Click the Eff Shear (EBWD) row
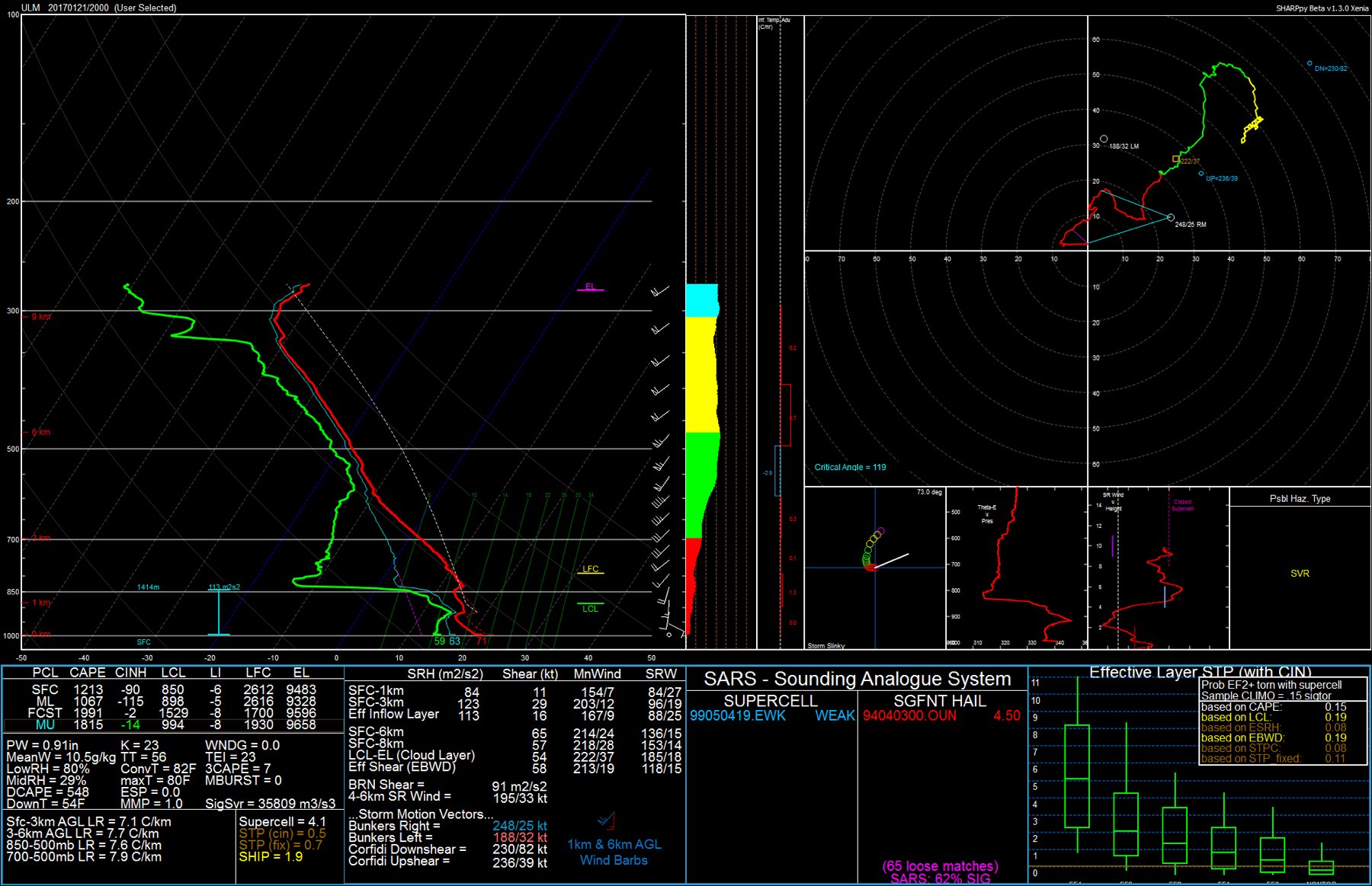This screenshot has width=1372, height=886. pyautogui.click(x=514, y=768)
